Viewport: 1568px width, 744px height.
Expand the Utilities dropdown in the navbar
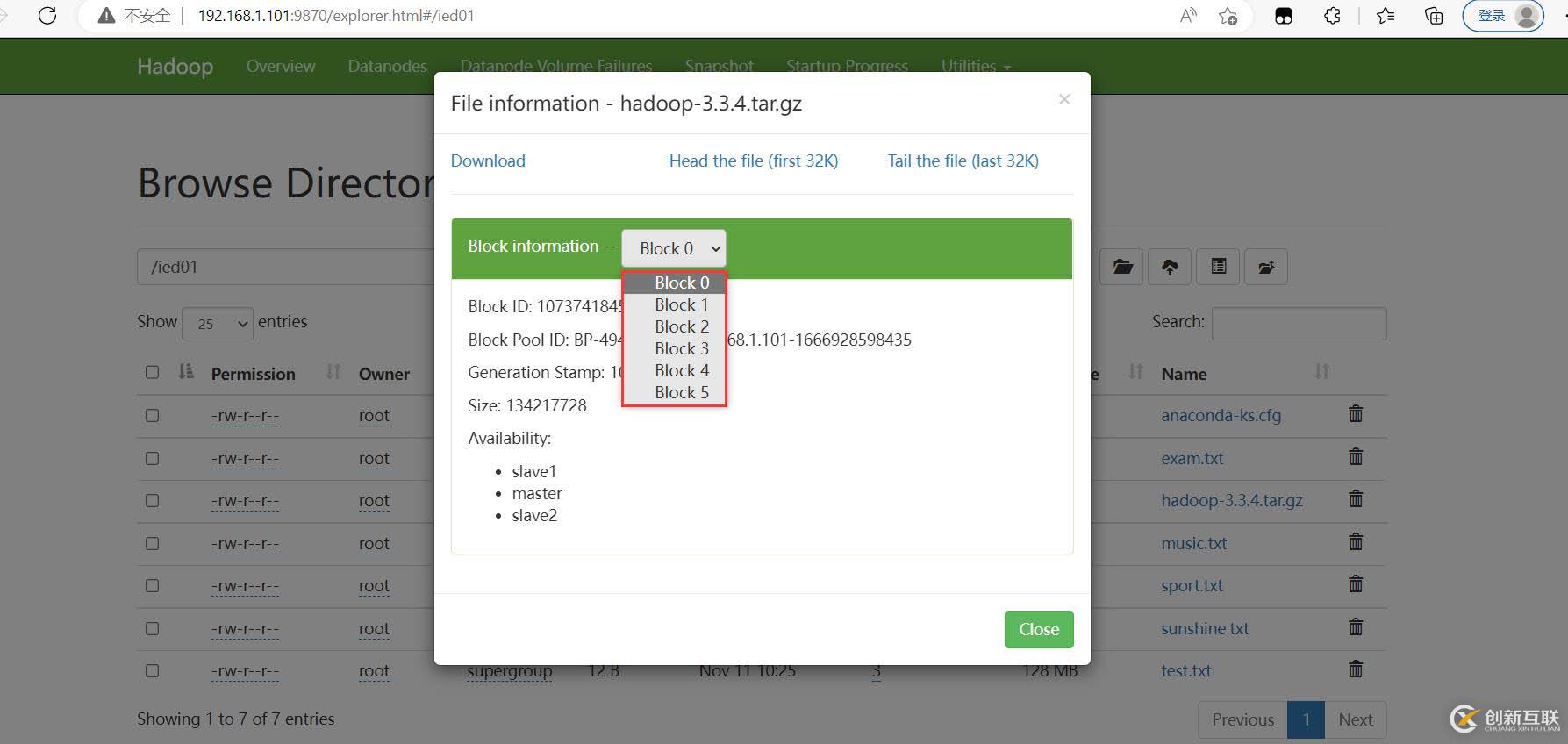click(976, 66)
